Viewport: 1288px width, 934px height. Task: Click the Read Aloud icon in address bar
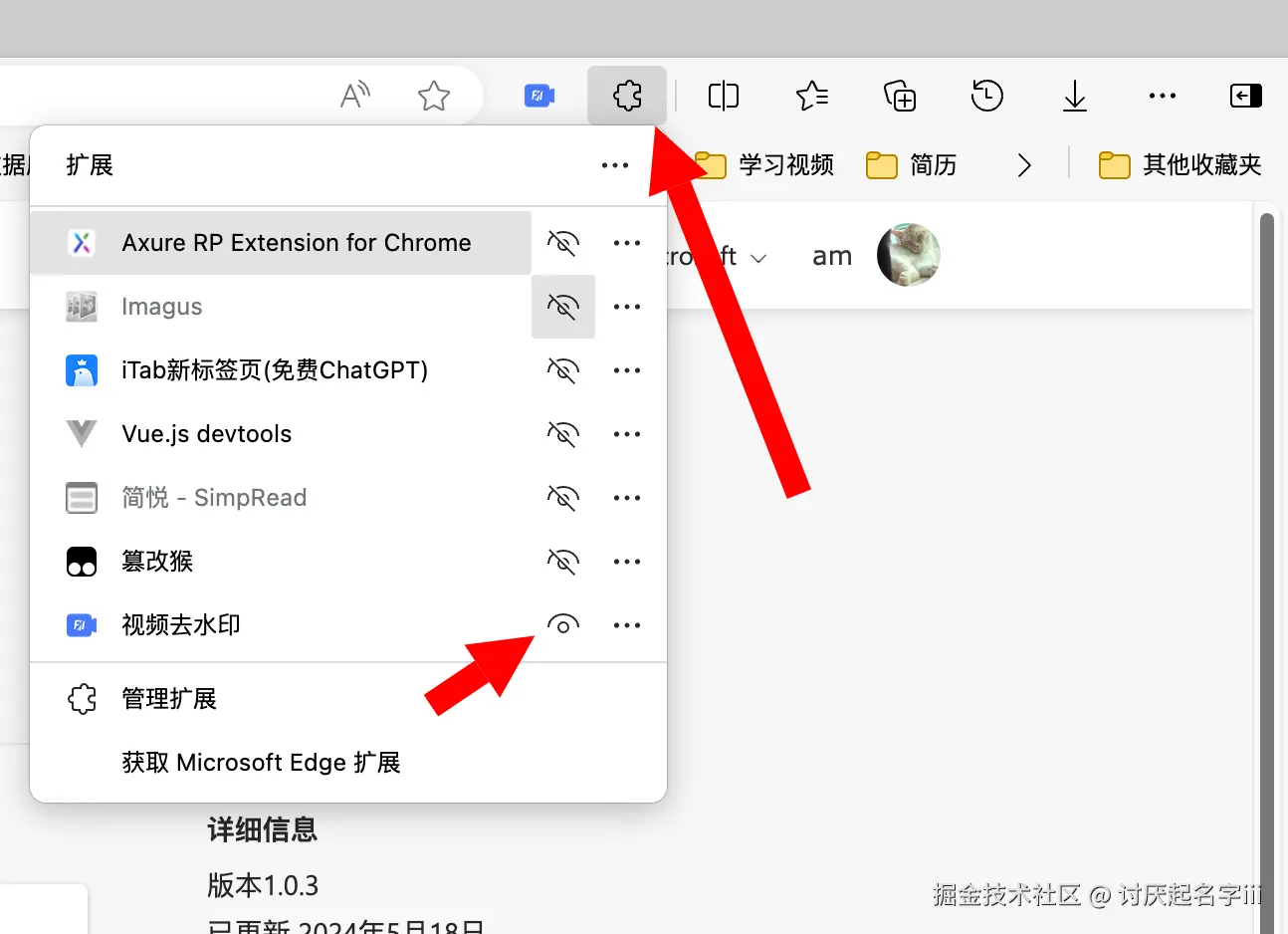coord(354,96)
